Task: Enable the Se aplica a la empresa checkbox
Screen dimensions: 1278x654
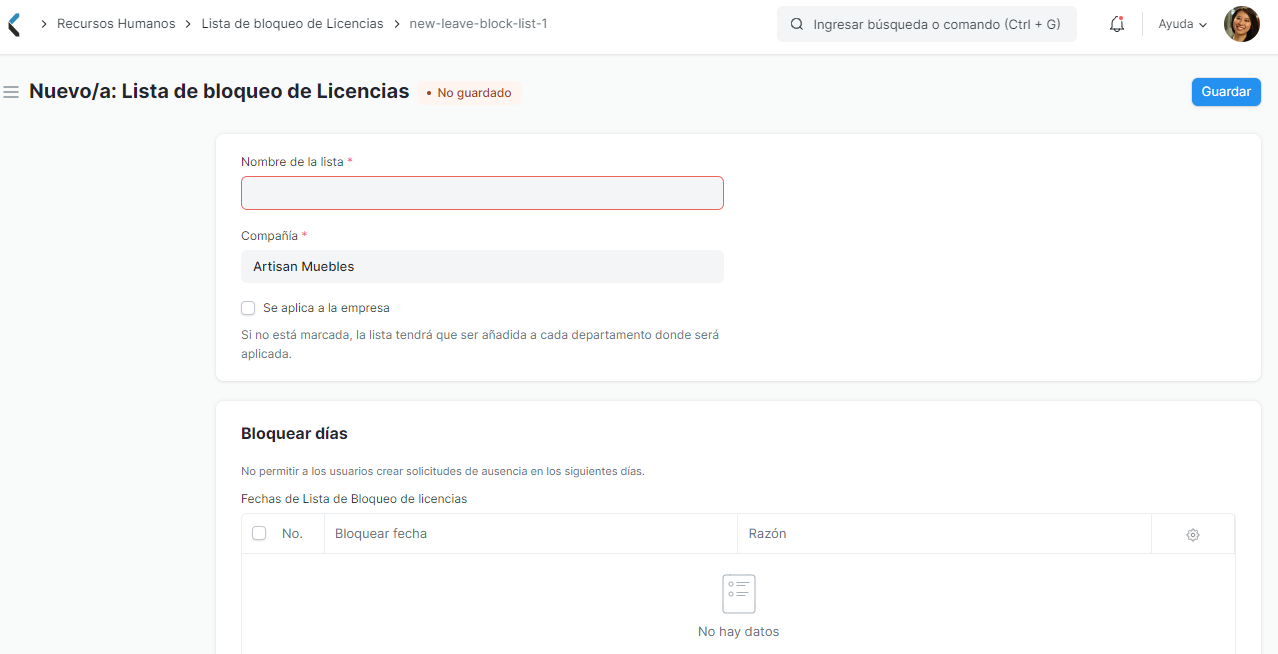Action: 248,308
